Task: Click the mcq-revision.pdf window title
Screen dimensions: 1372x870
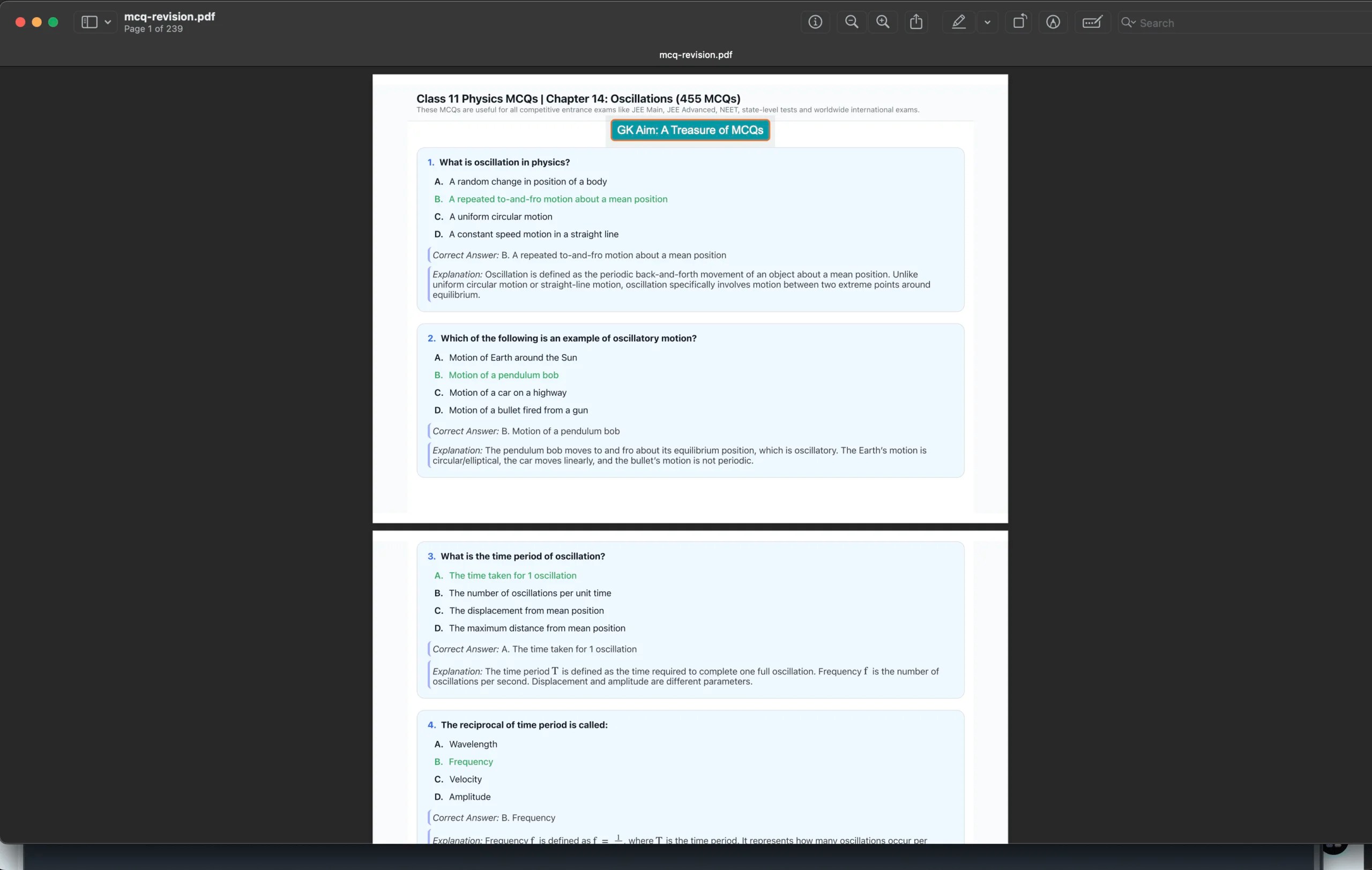Action: [x=169, y=17]
